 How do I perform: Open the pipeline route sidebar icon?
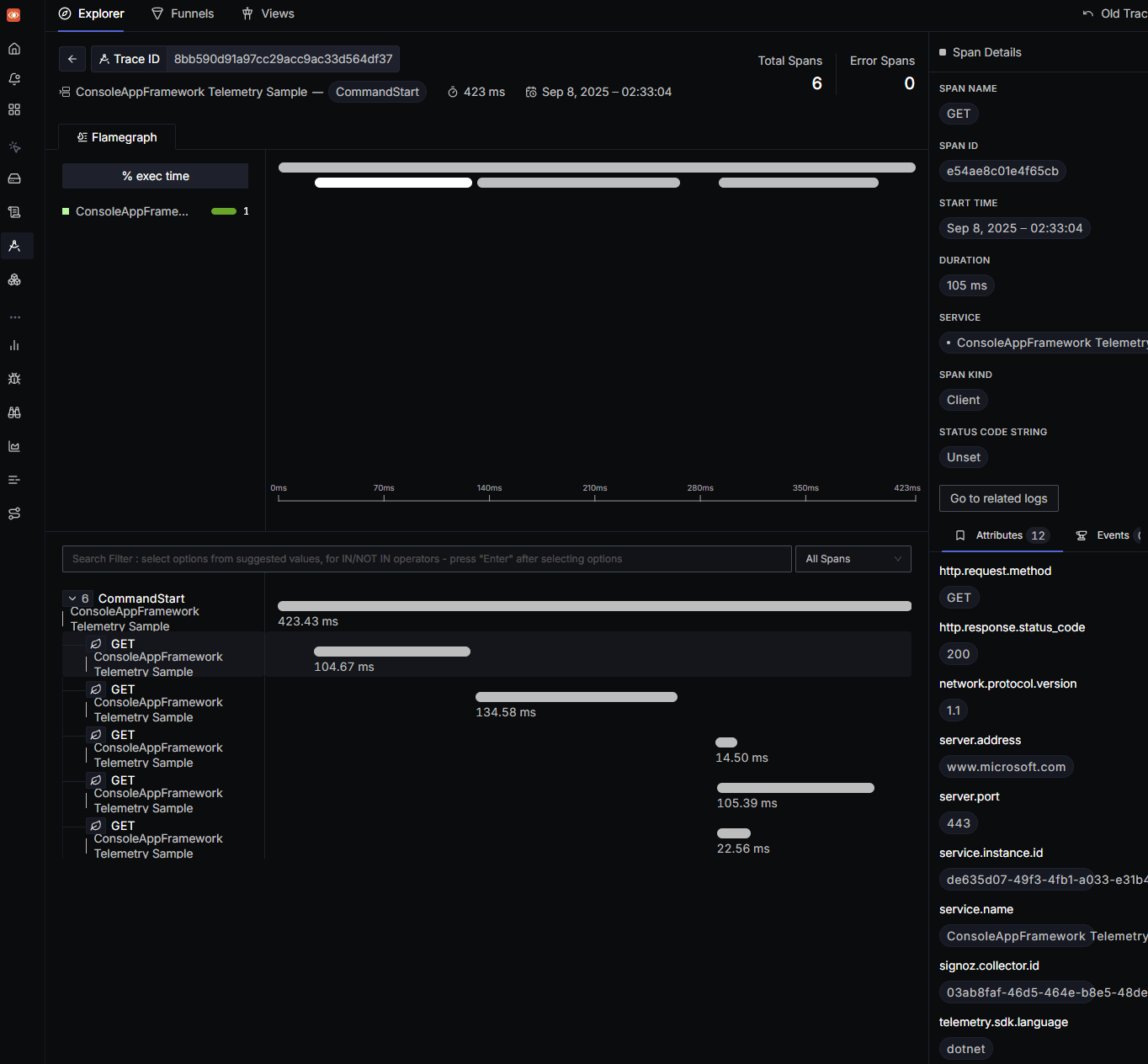point(14,513)
